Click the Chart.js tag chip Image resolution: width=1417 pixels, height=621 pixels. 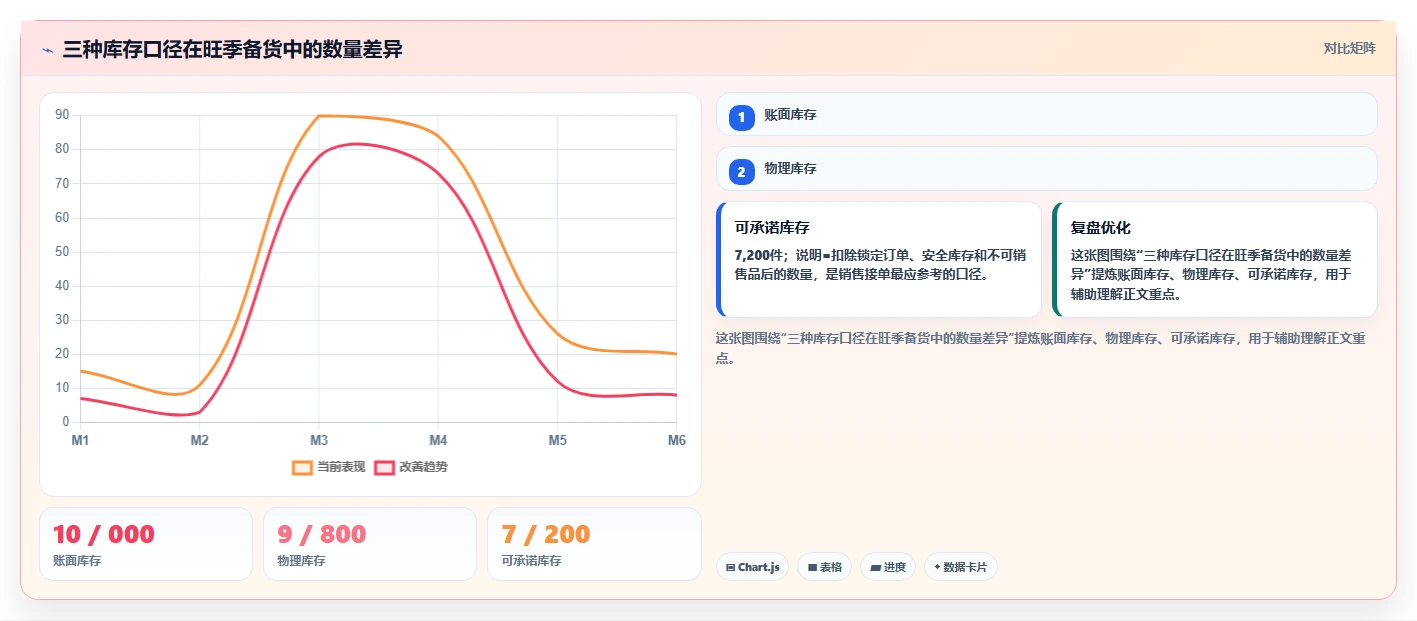[752, 567]
